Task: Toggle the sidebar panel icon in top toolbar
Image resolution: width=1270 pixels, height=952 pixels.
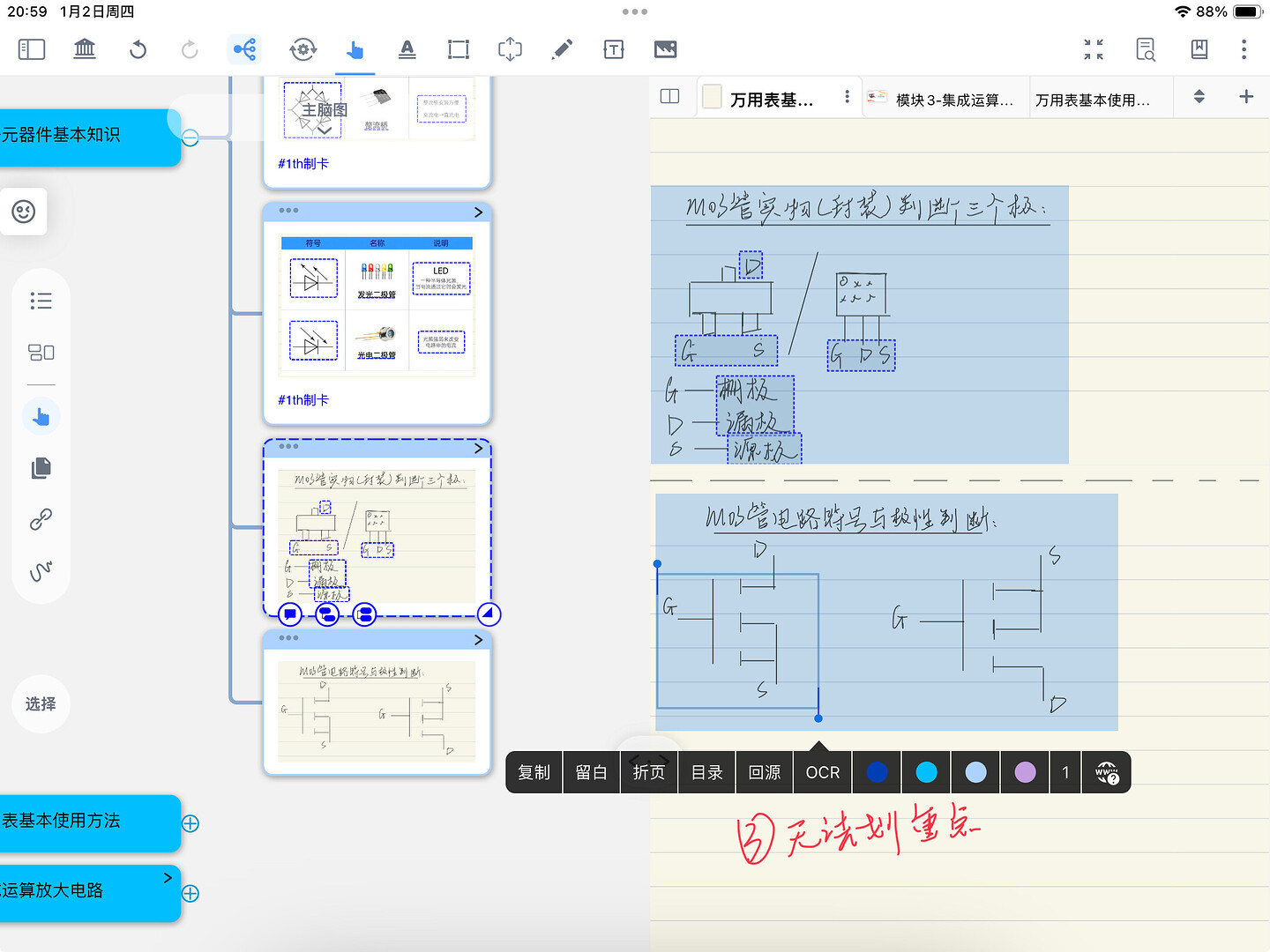Action: [x=32, y=49]
